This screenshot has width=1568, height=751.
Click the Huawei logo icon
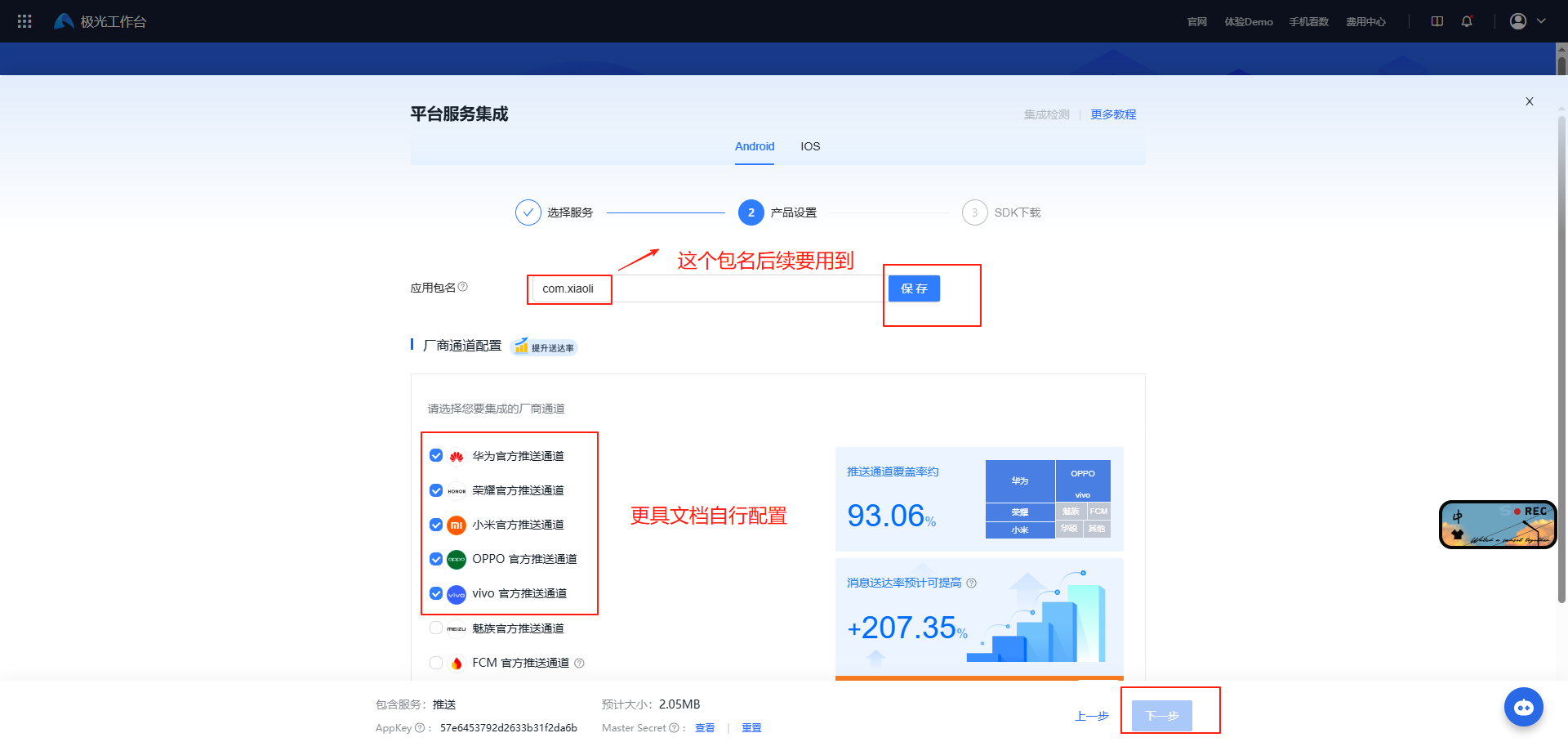pos(457,456)
